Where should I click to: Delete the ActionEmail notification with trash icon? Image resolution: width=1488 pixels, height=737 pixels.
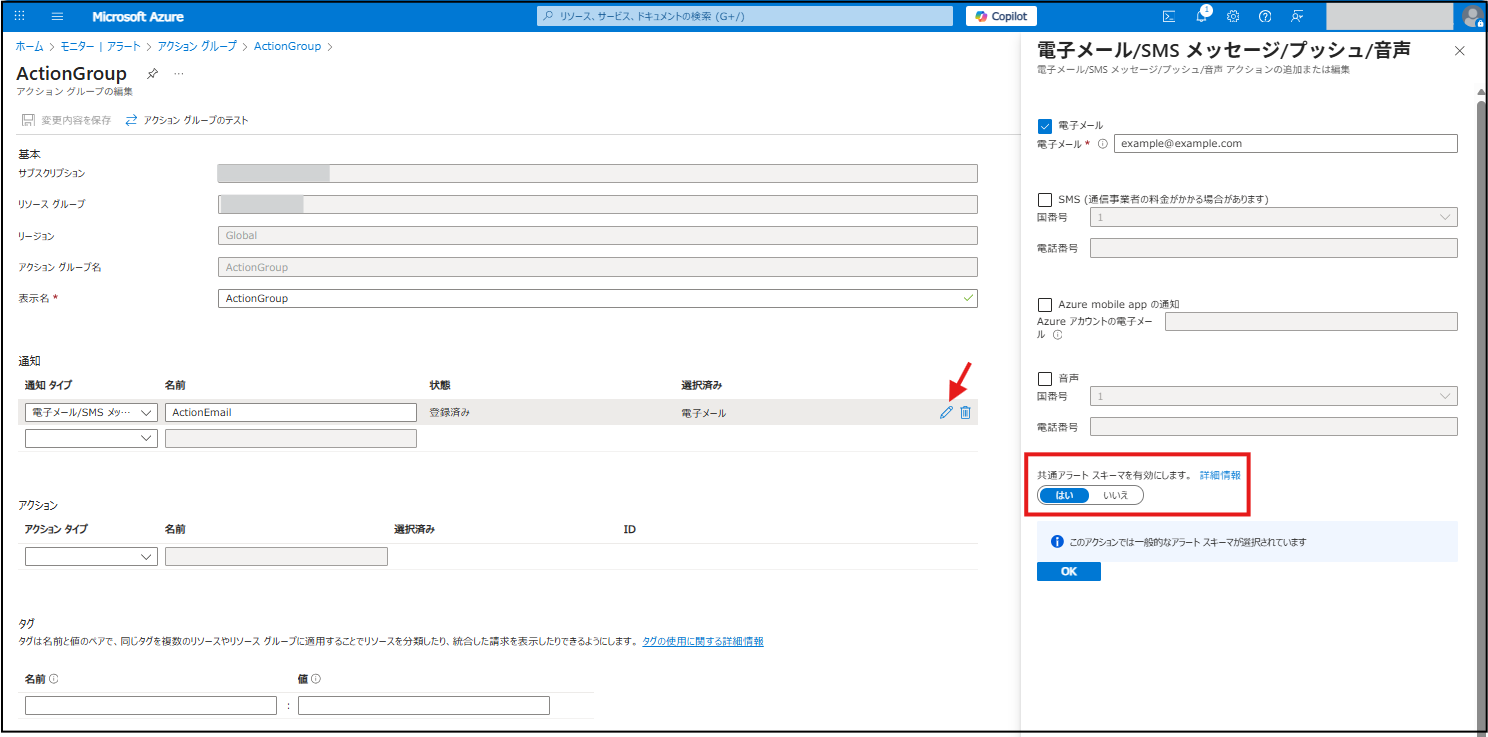click(965, 412)
